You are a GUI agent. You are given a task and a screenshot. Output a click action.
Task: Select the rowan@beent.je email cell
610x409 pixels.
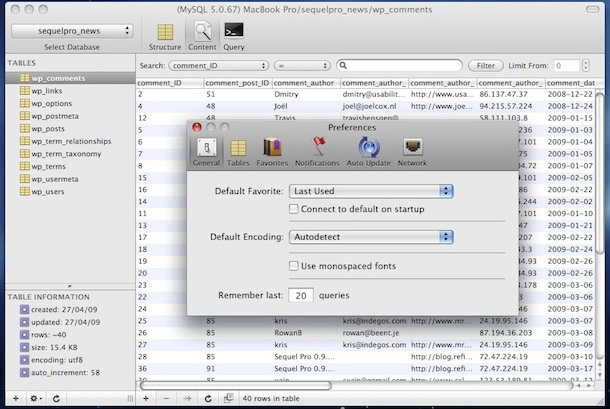click(374, 333)
